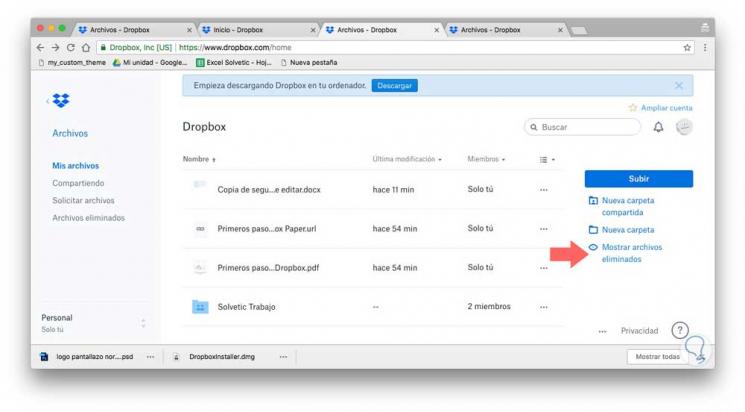
Task: Open Miembros column dropdown
Action: pyautogui.click(x=486, y=159)
